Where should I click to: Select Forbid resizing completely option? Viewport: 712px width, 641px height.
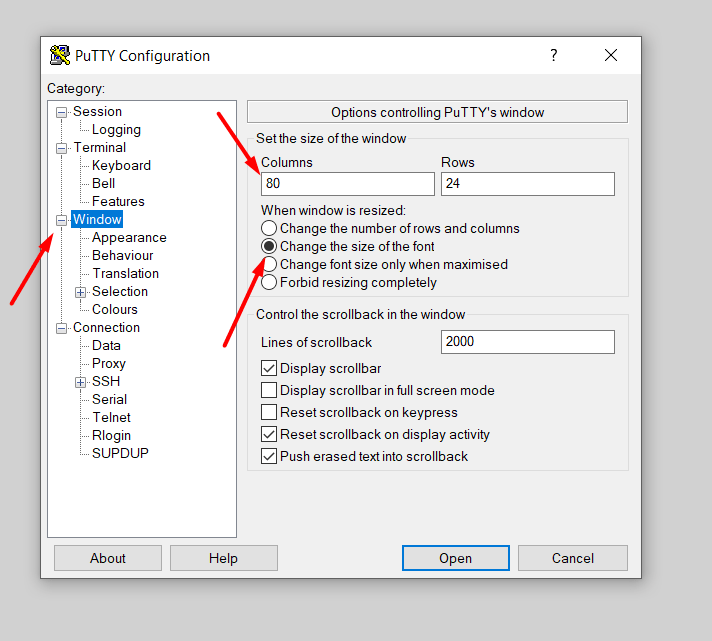349,282
